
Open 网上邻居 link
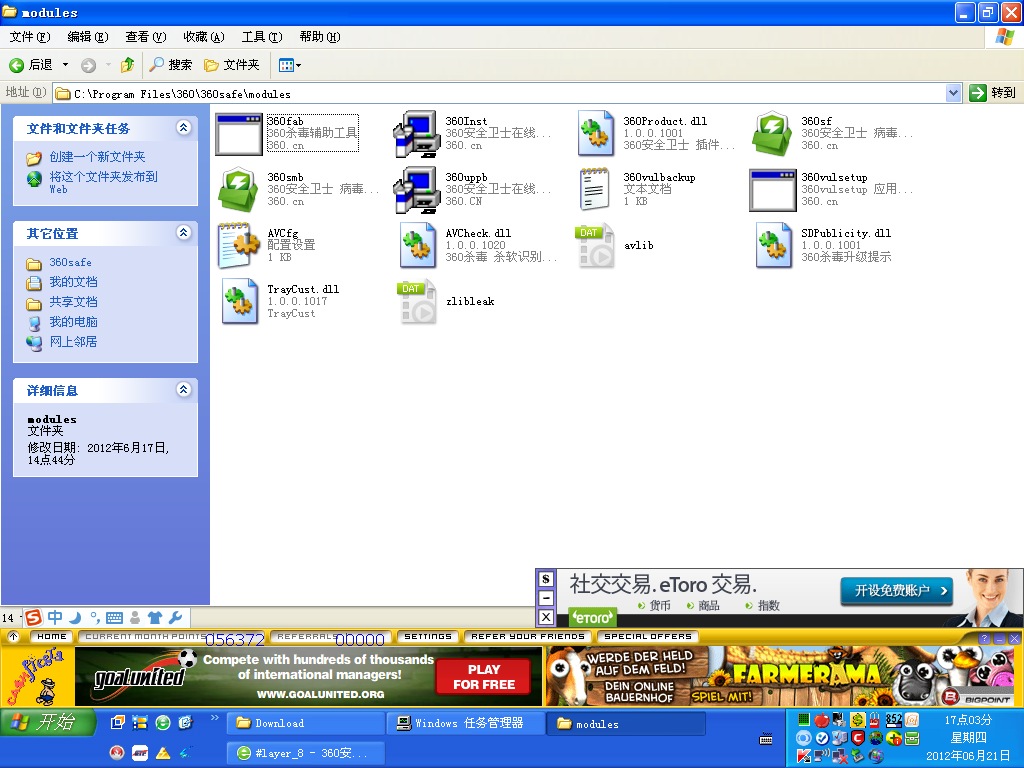(x=73, y=342)
